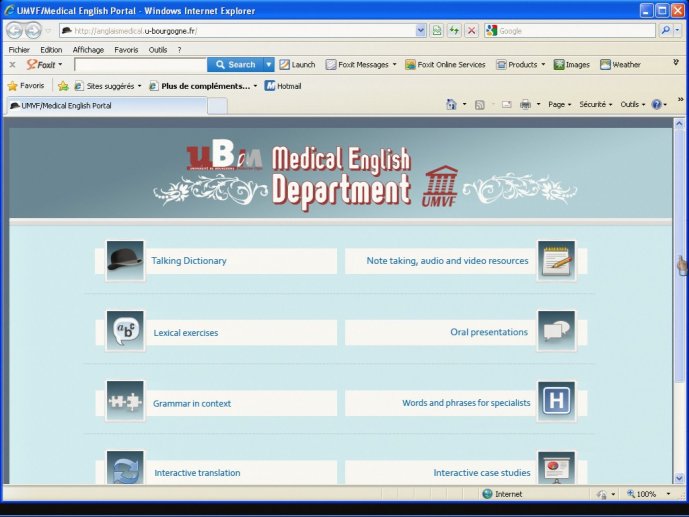The height and width of the screenshot is (517, 689).
Task: Click the Read mail envelope icon
Action: [507, 105]
